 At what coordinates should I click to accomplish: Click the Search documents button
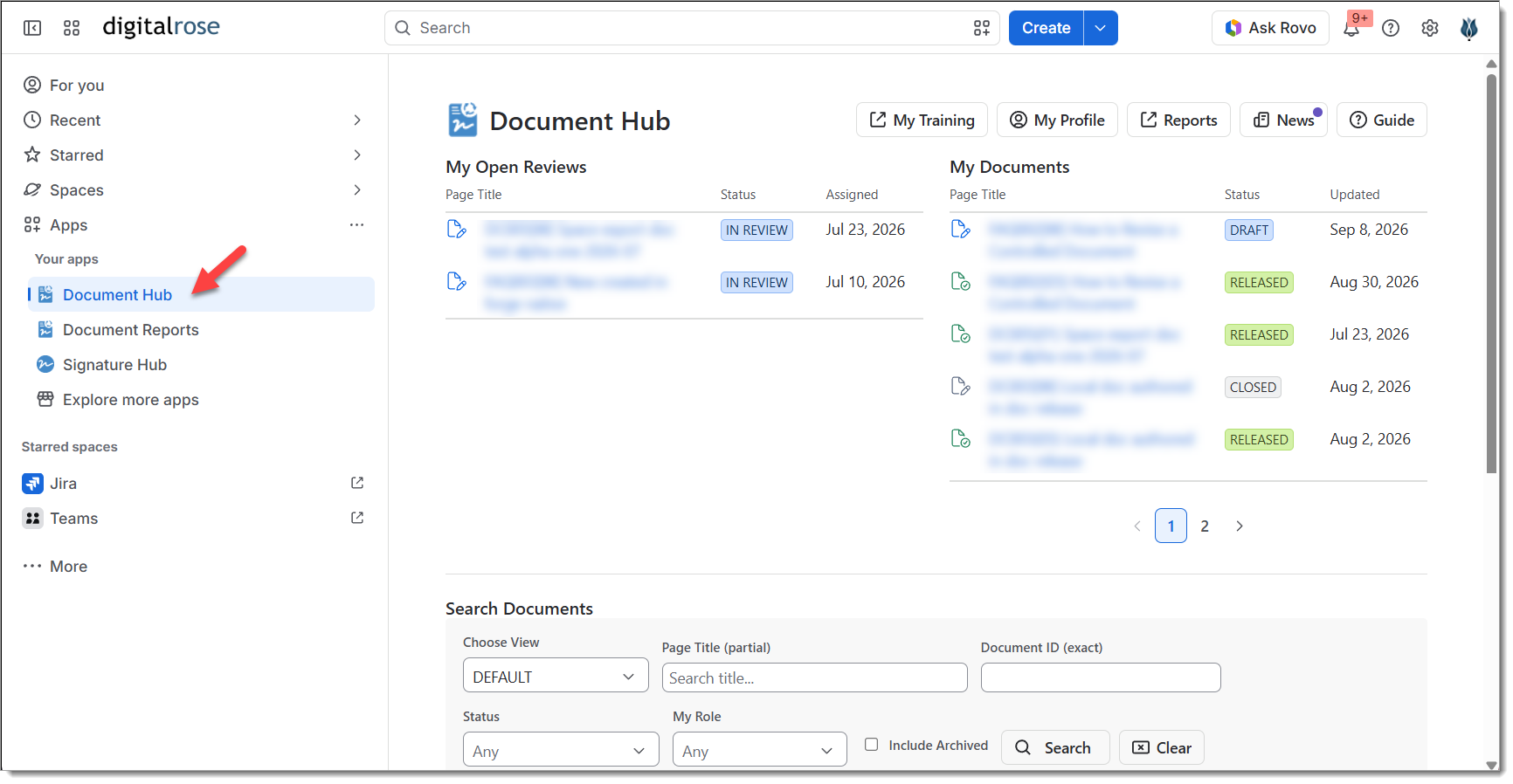pos(1055,747)
